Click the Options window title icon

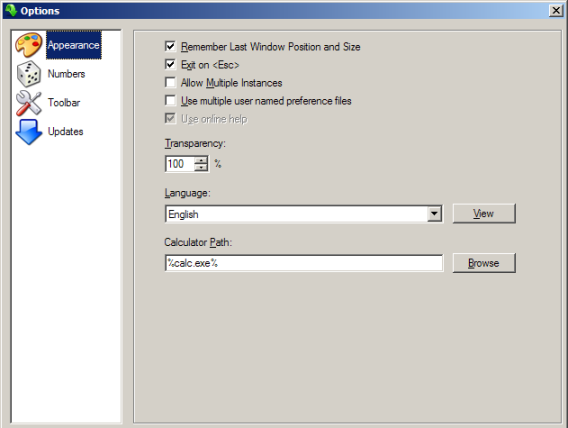pyautogui.click(x=11, y=10)
